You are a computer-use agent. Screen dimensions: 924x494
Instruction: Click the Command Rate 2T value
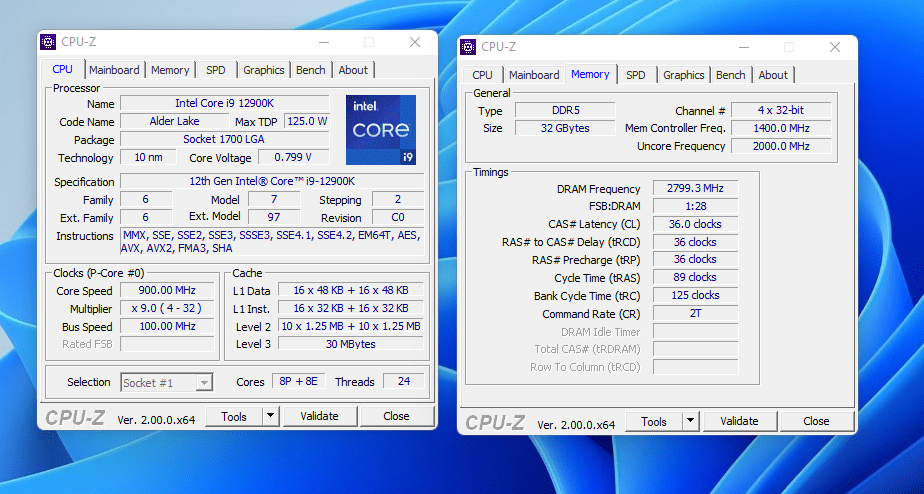click(x=695, y=314)
